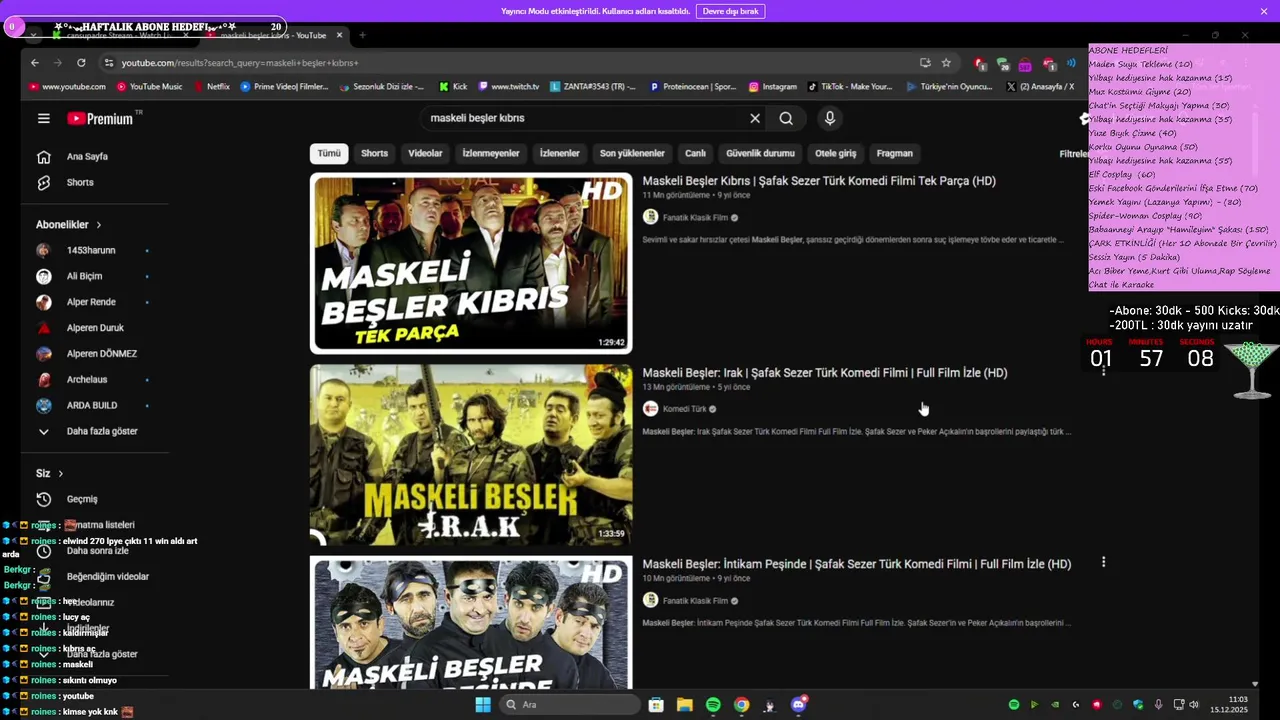Screen dimensions: 1280x720
Task: Start voice search with the microphone icon
Action: tap(829, 118)
